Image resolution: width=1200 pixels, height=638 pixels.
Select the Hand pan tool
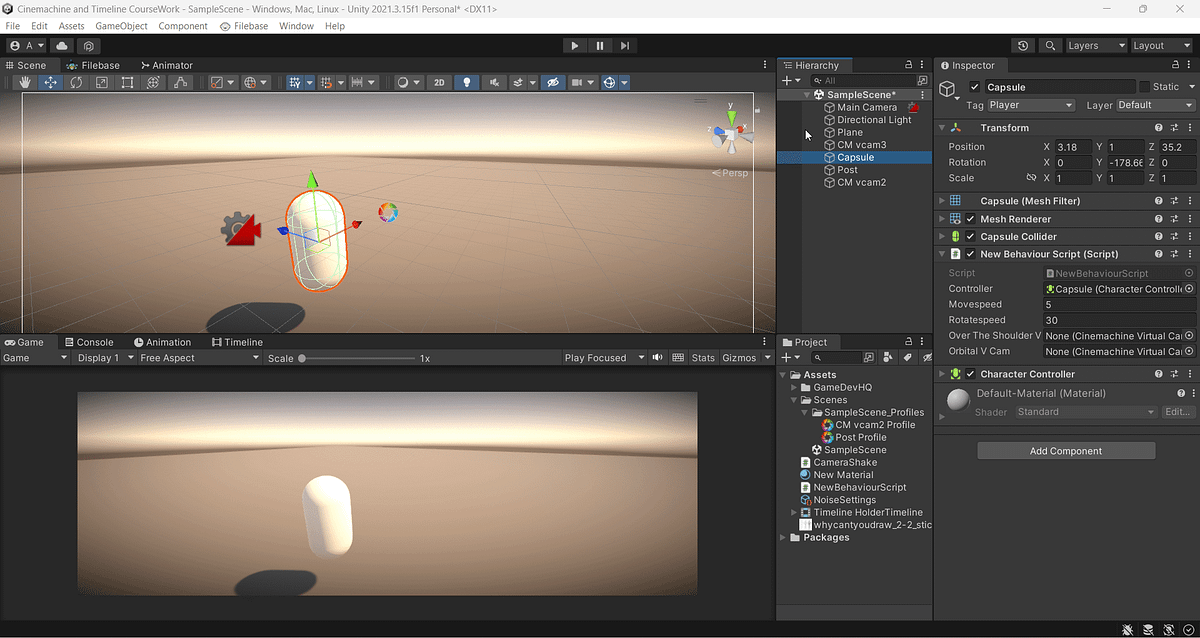24,82
